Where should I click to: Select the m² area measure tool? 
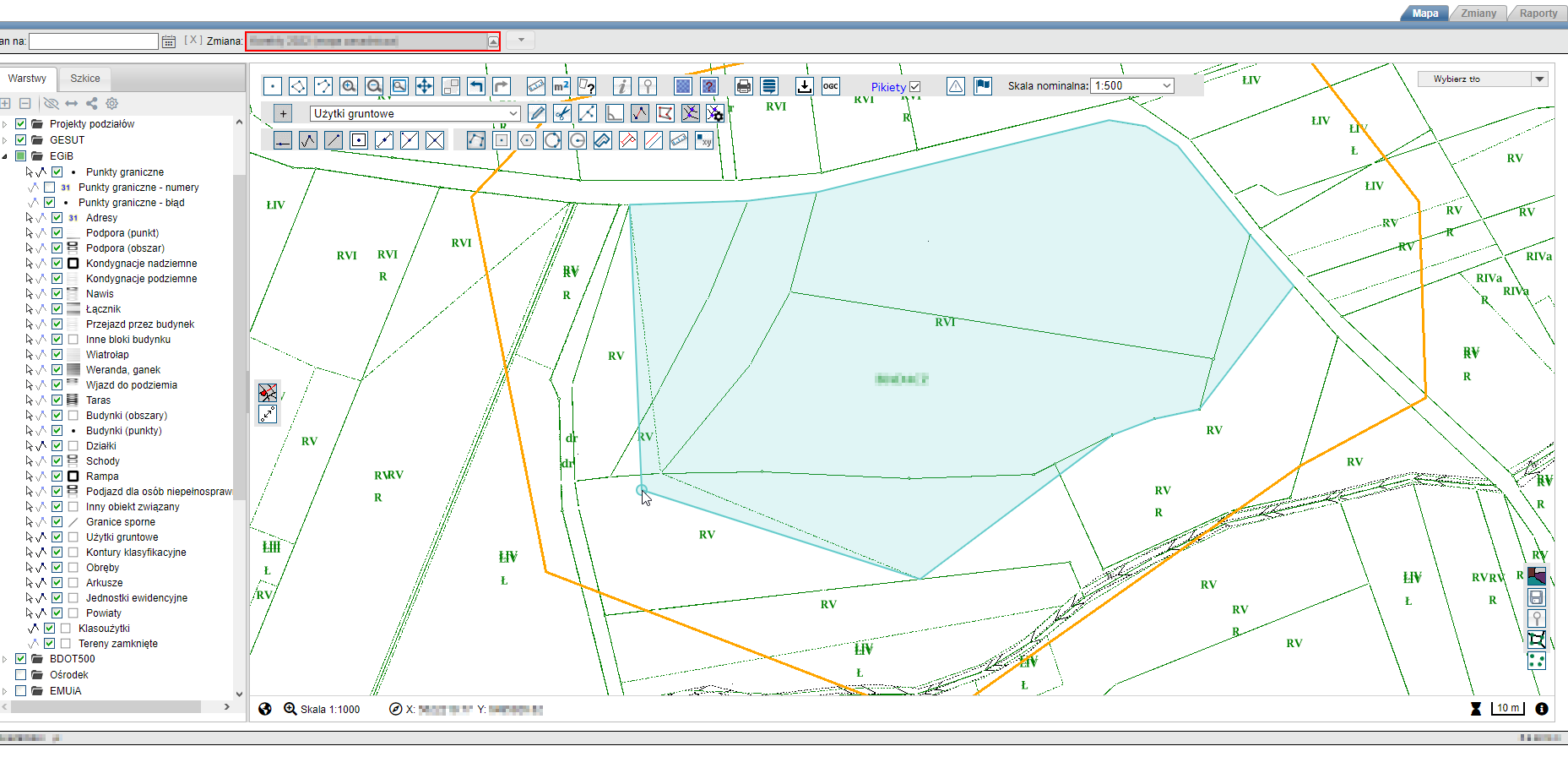[x=561, y=86]
